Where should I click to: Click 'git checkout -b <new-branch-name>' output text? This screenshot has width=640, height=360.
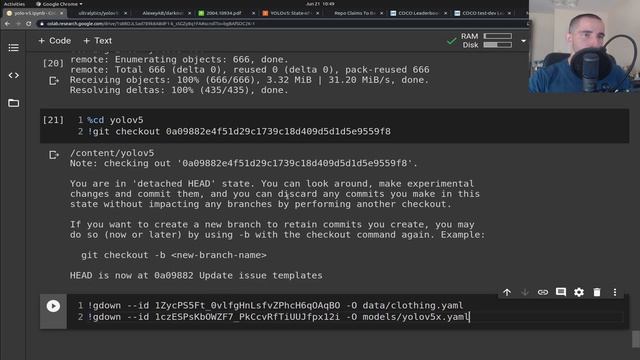[174, 255]
